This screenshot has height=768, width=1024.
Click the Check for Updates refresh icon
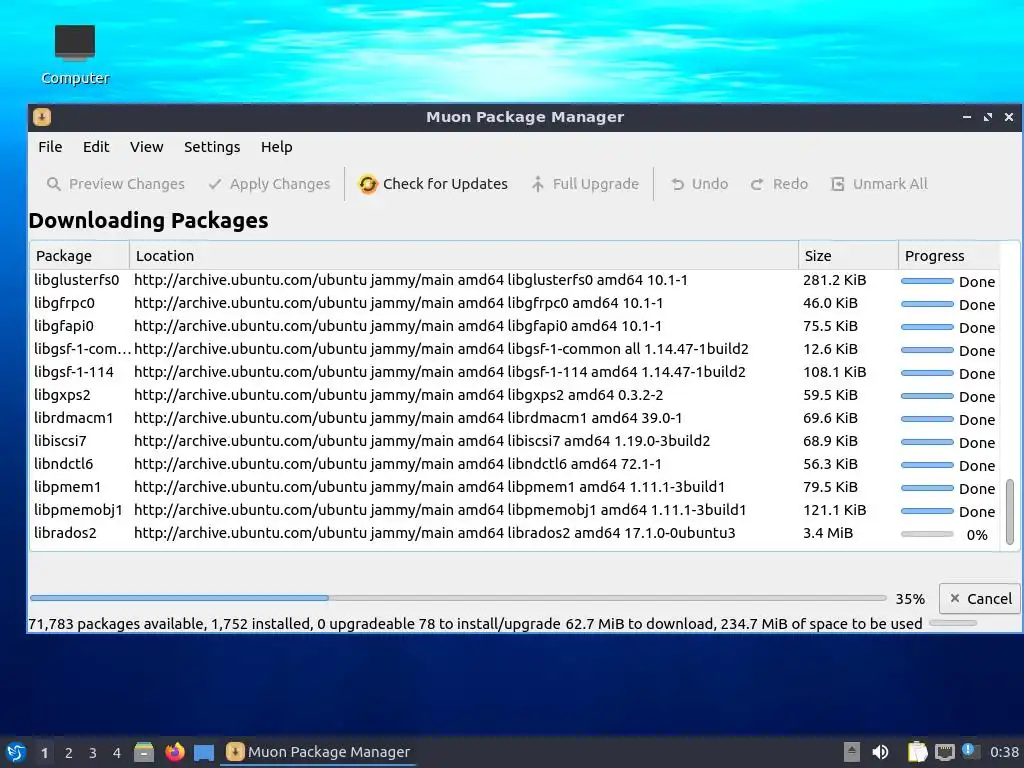click(x=368, y=184)
